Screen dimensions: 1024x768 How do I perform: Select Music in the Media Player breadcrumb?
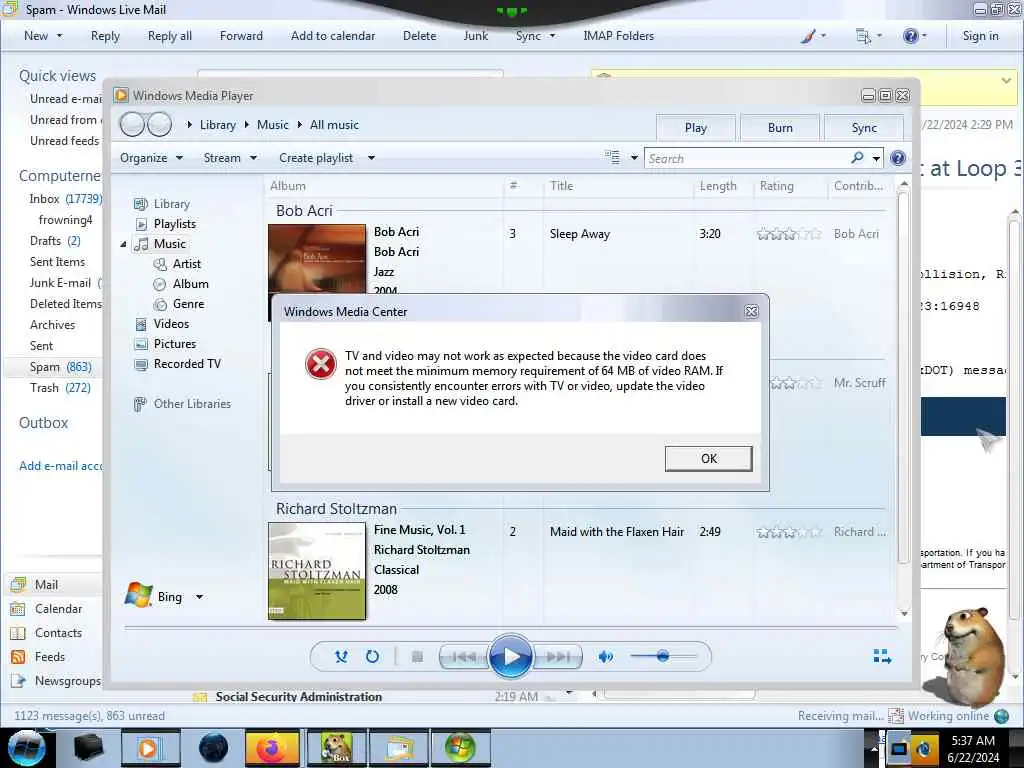pos(272,125)
